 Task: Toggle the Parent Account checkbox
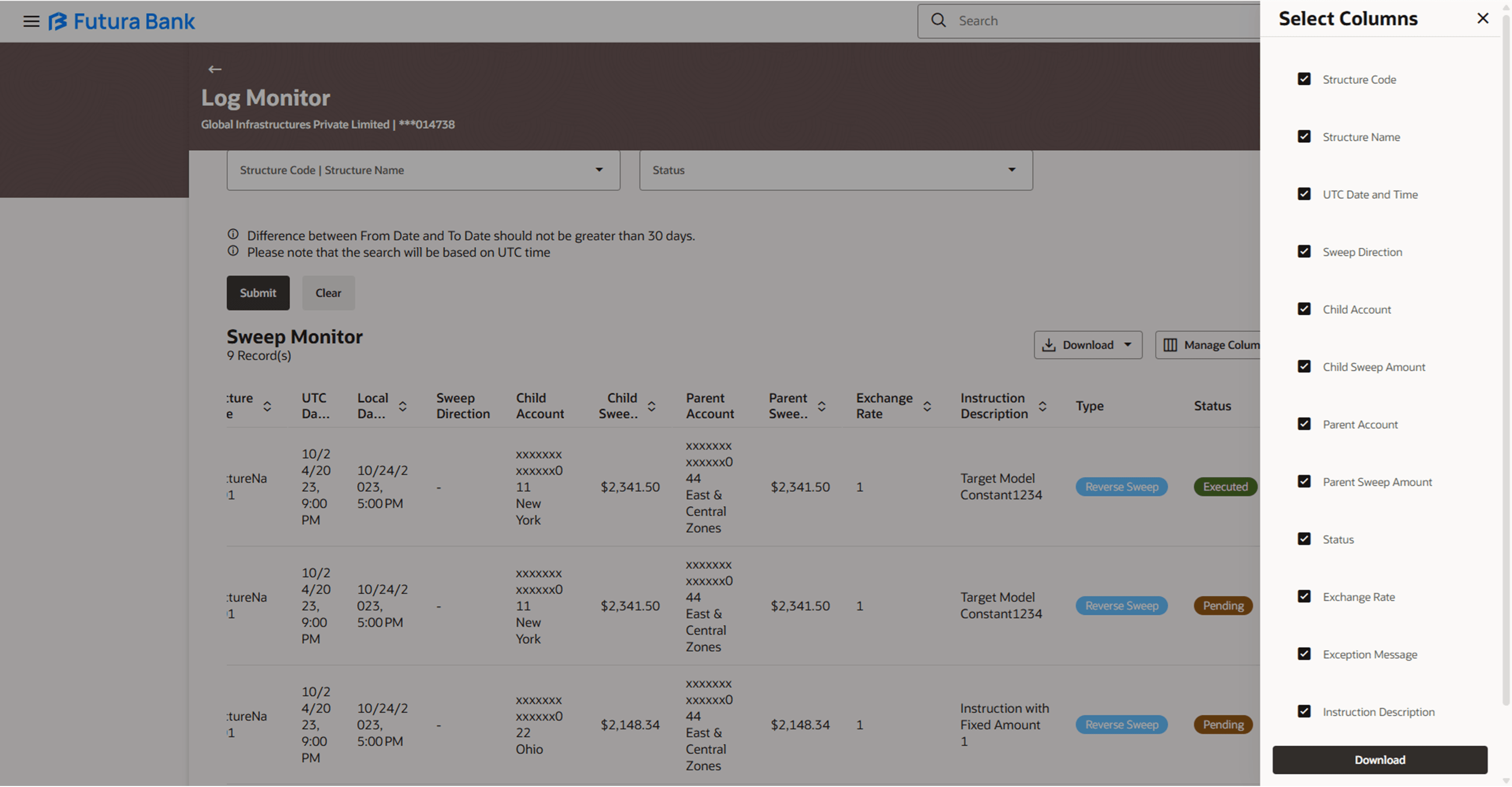[x=1304, y=424]
